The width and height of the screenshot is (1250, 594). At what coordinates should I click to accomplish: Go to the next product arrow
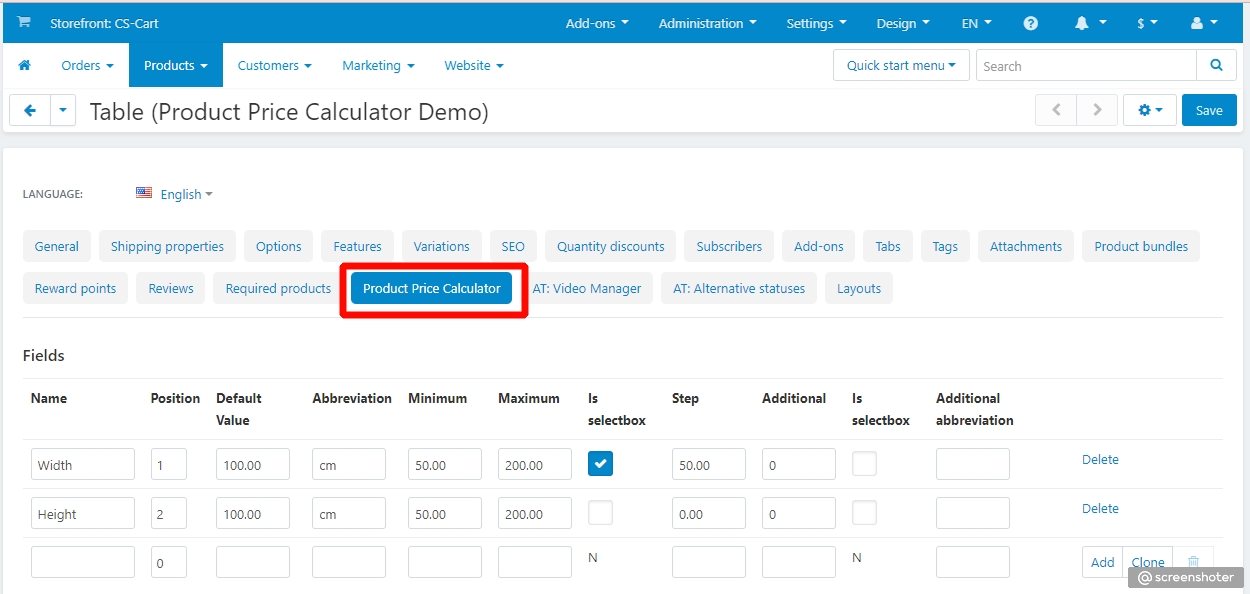[x=1097, y=111]
